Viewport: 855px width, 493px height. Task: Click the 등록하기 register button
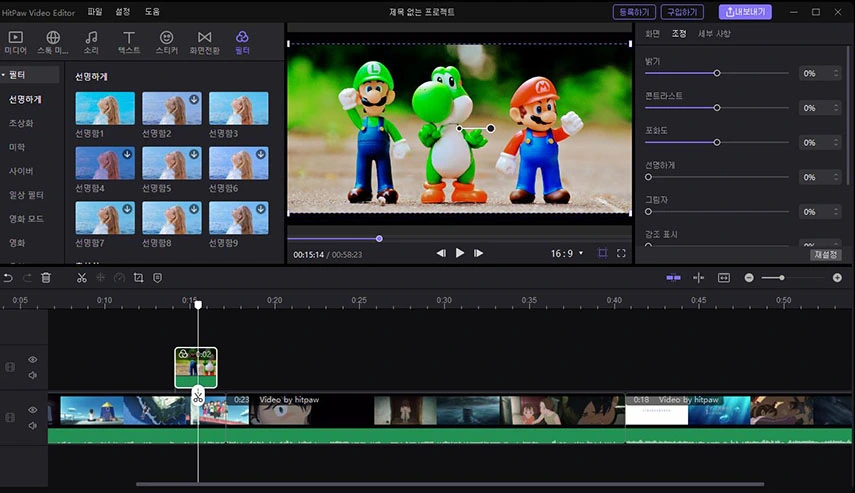click(634, 11)
